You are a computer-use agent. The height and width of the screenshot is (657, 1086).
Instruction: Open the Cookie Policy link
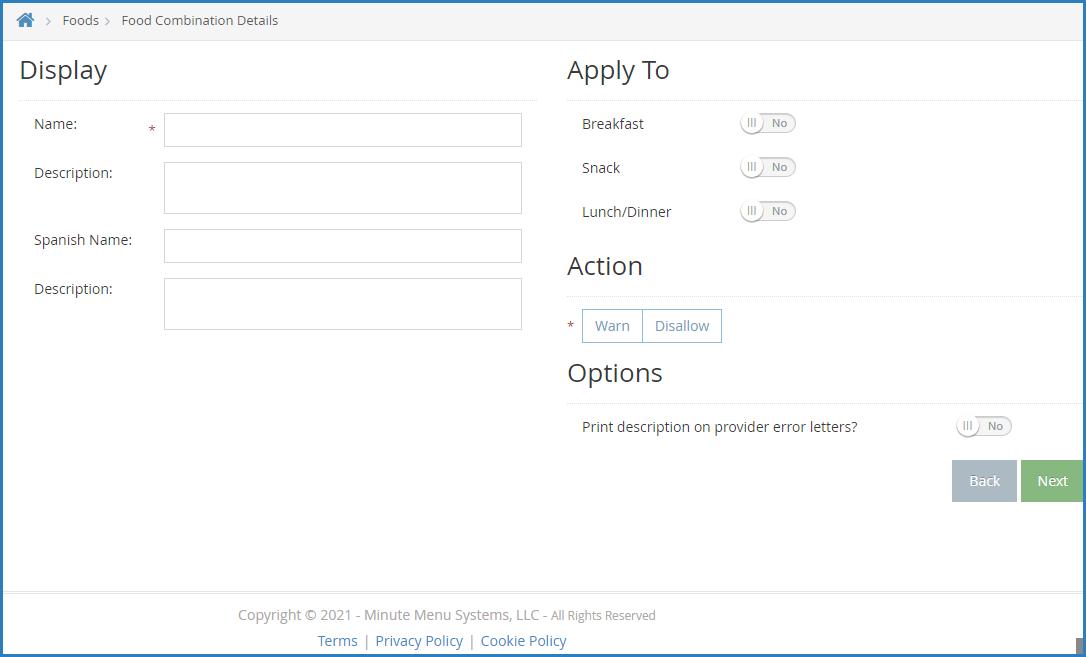pyautogui.click(x=524, y=641)
